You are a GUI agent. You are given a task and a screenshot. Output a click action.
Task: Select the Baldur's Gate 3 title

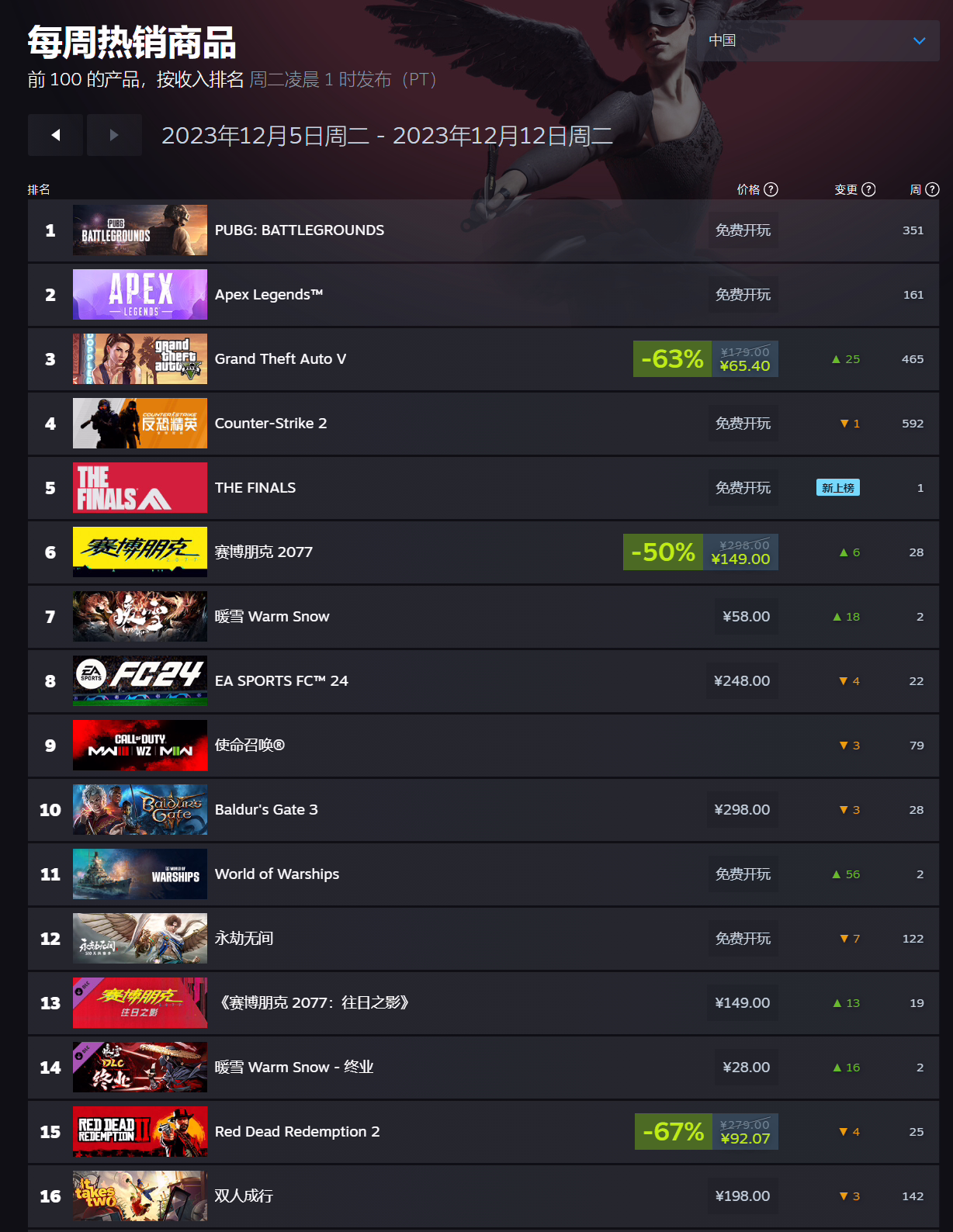click(x=266, y=809)
